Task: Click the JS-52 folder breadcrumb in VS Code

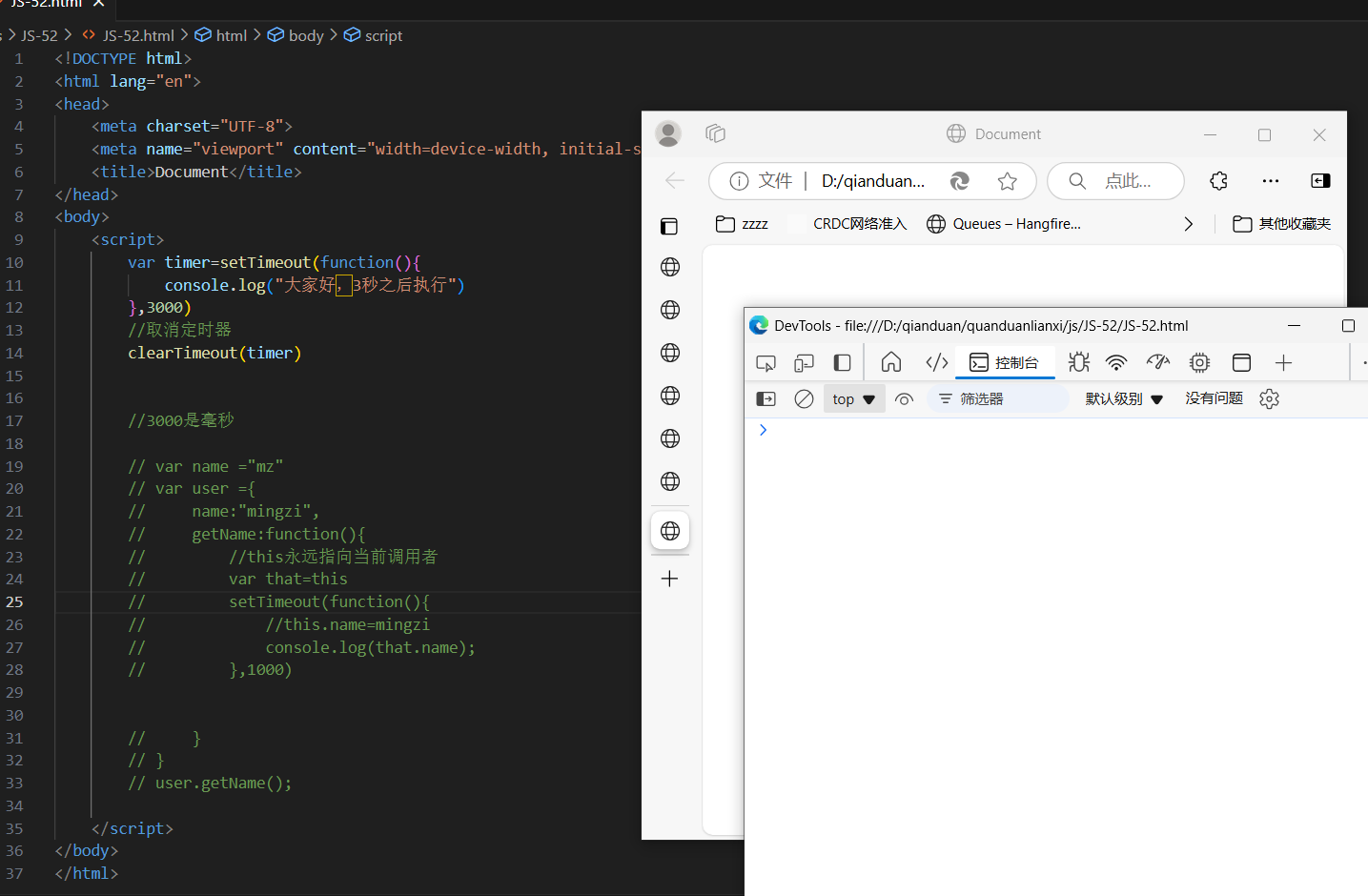Action: (39, 35)
